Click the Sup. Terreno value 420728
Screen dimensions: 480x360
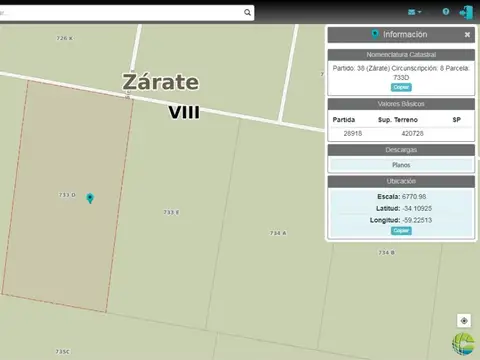click(412, 134)
